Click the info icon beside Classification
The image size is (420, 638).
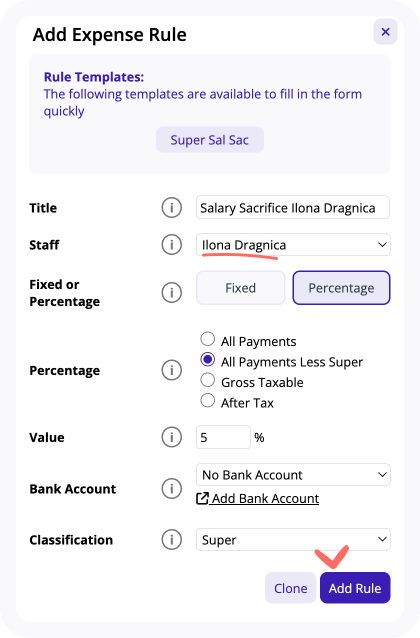[172, 540]
